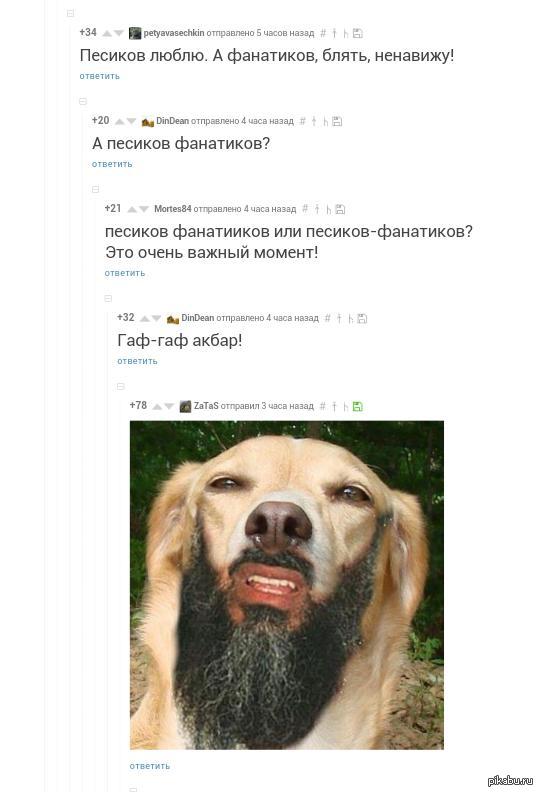Click the green save icon on ZaTaS's comment
Screen dimensions: 538x792
point(358,406)
